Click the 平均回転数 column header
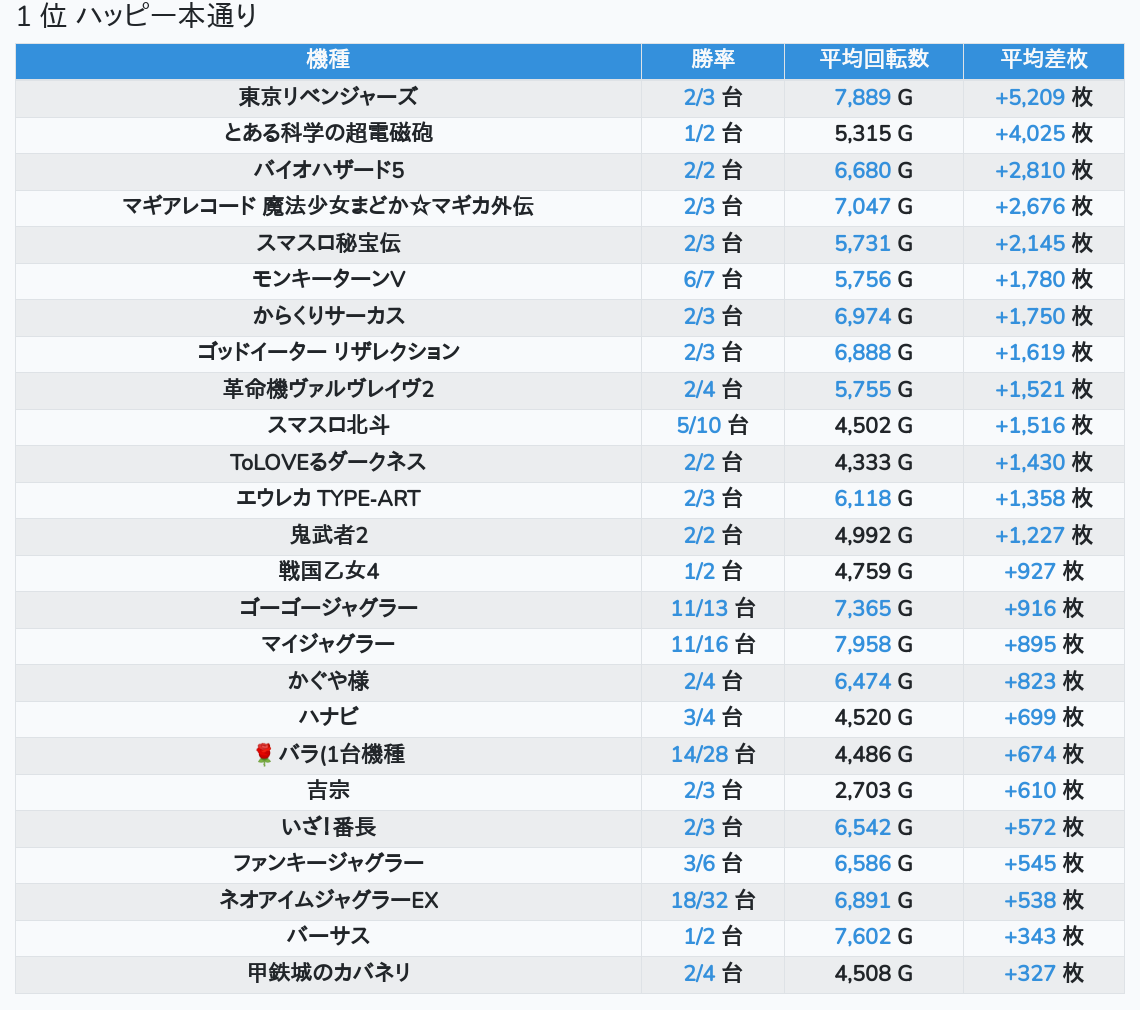Image resolution: width=1140 pixels, height=1010 pixels. (873, 60)
